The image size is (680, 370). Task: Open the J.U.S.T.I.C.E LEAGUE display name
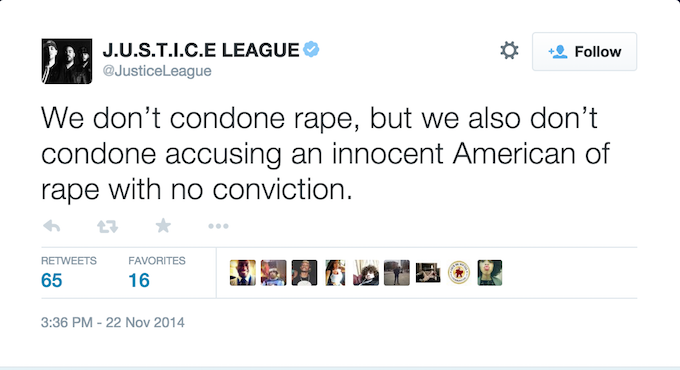201,50
